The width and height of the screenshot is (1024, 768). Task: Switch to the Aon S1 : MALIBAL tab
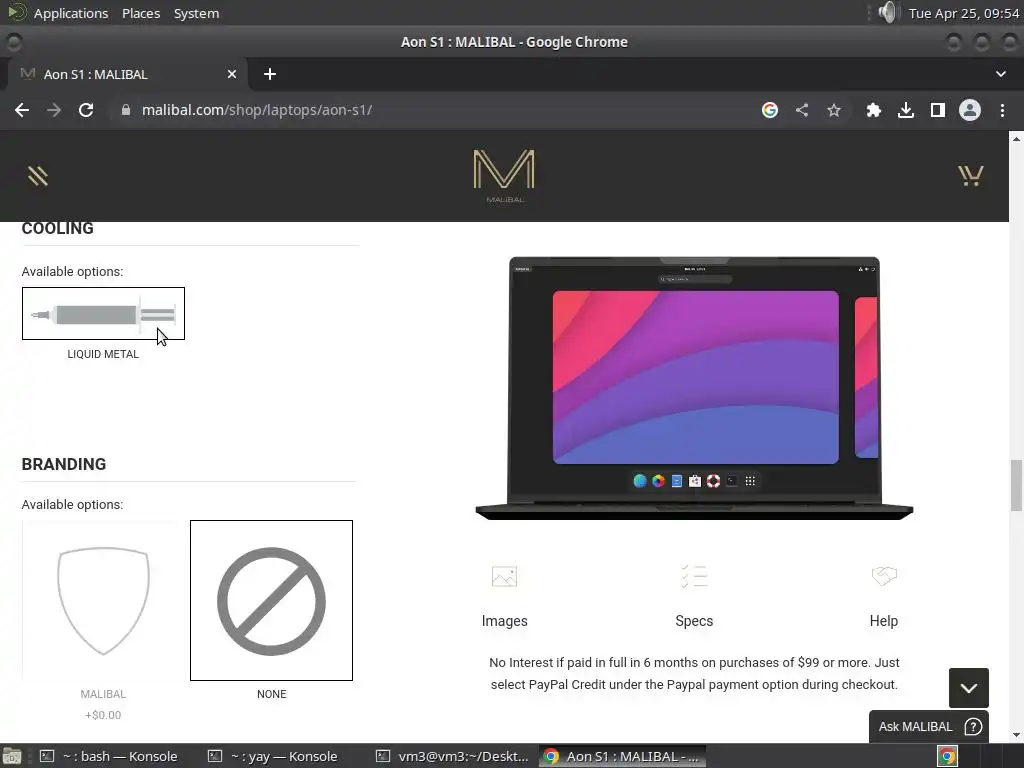(127, 74)
